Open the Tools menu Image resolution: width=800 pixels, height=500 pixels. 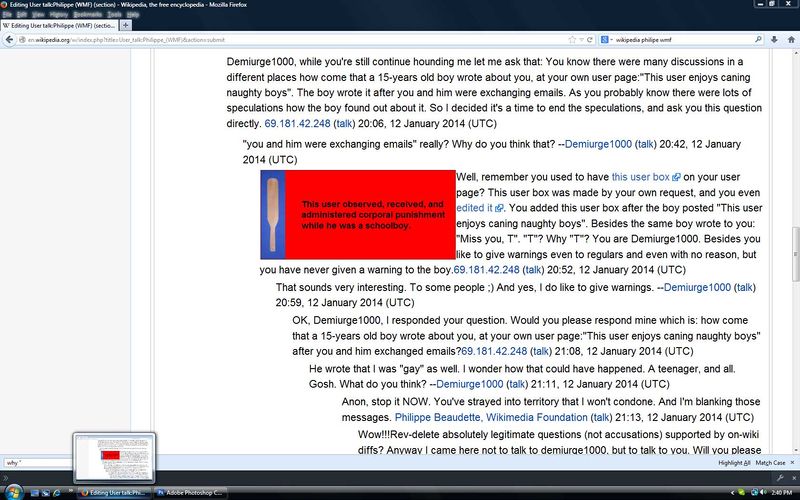[114, 14]
